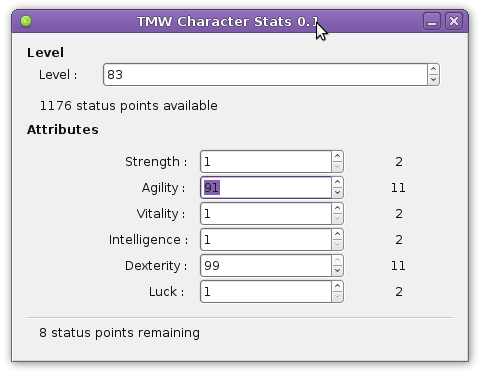This screenshot has height=375, width=482.
Task: Increase Dexterity with the up arrow
Action: (337, 260)
